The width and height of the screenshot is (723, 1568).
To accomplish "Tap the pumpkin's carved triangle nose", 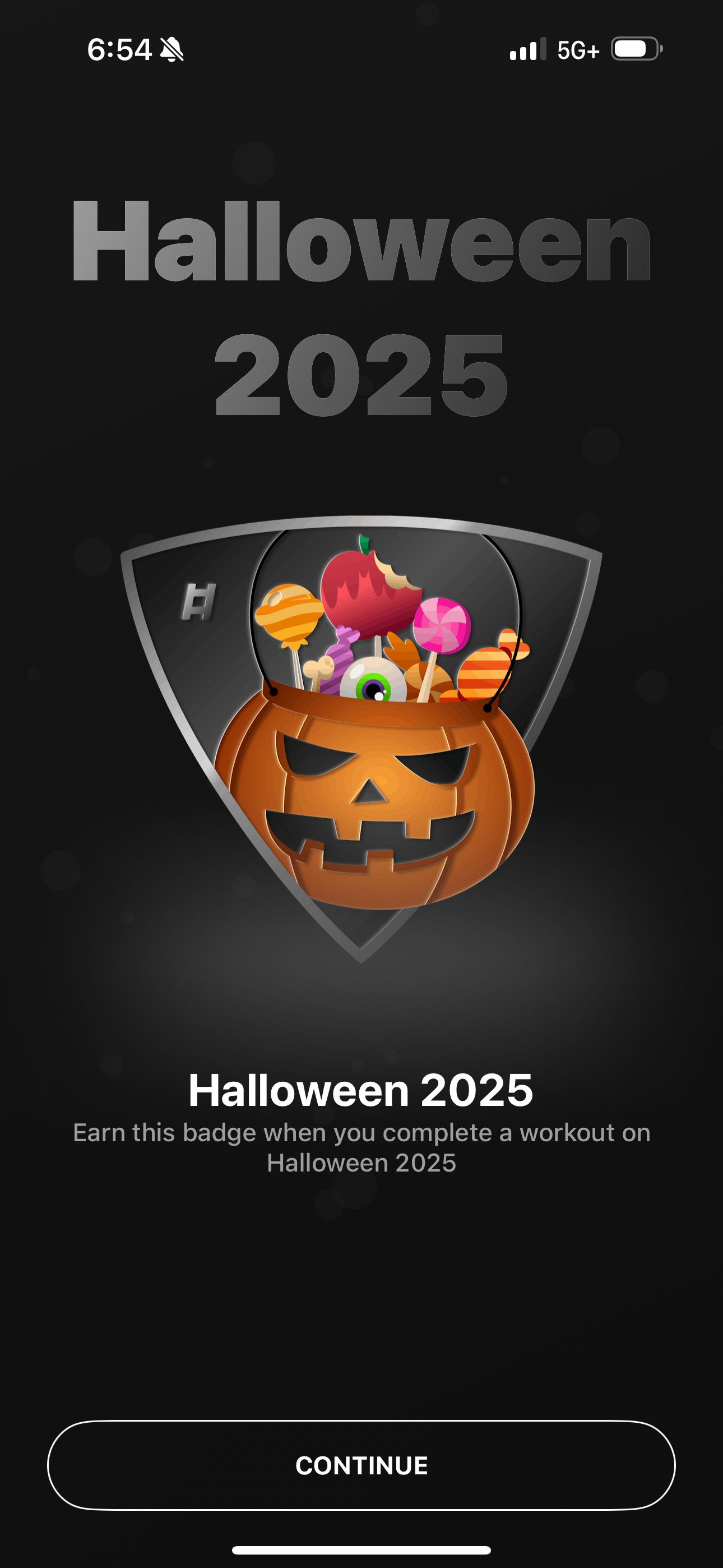I will [x=369, y=791].
